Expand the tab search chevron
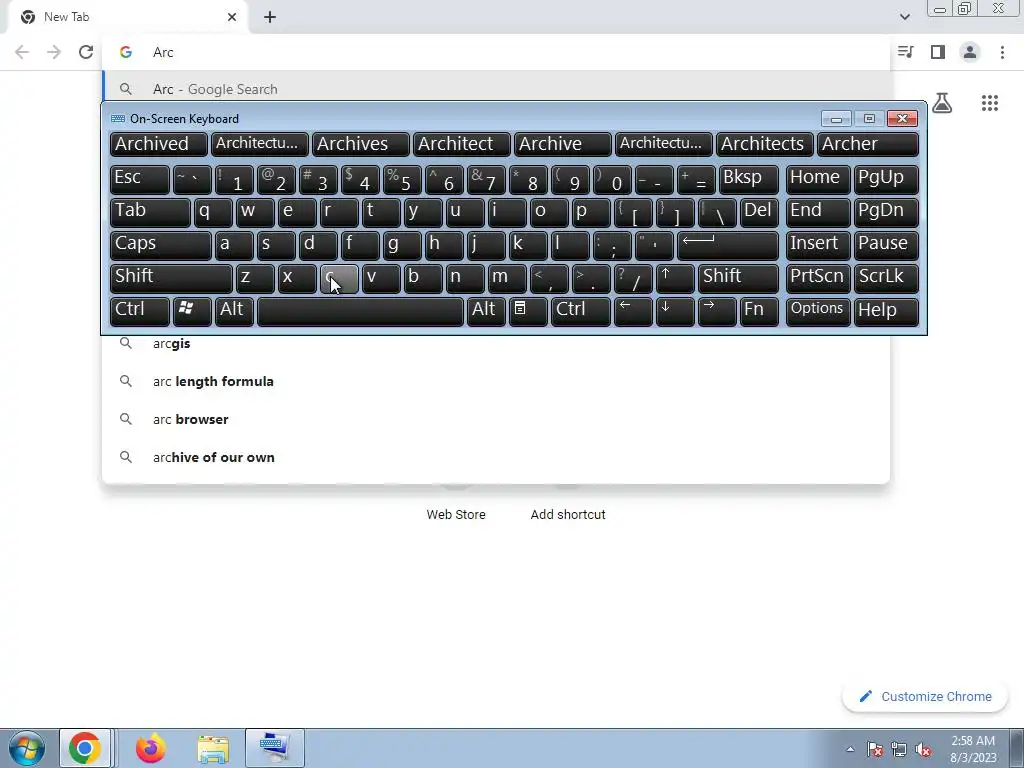1024x768 pixels. click(x=904, y=17)
